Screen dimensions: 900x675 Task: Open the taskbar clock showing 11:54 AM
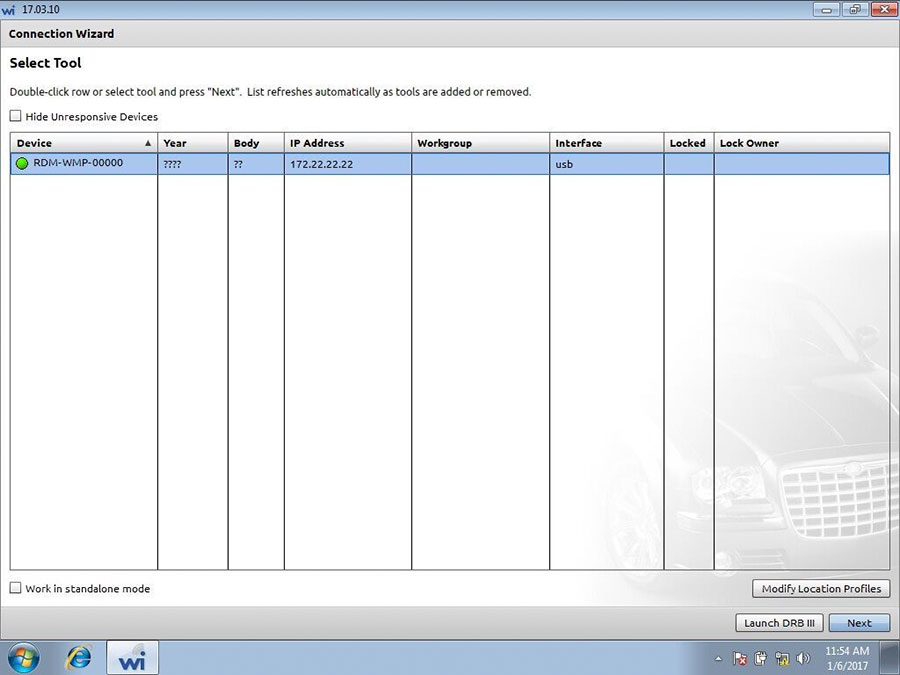tap(847, 658)
